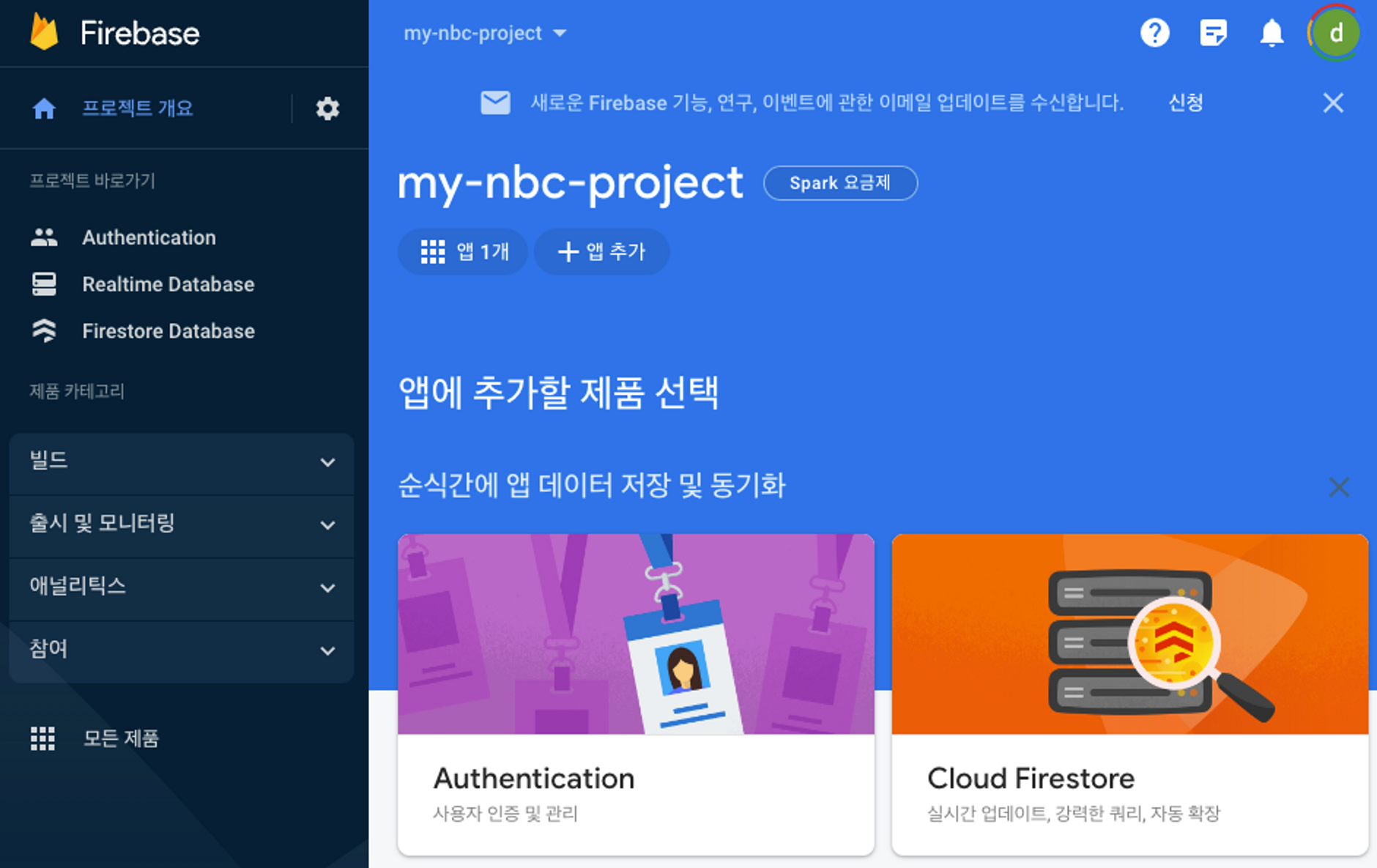Open the help question mark icon
This screenshot has width=1377, height=868.
pyautogui.click(x=1155, y=33)
